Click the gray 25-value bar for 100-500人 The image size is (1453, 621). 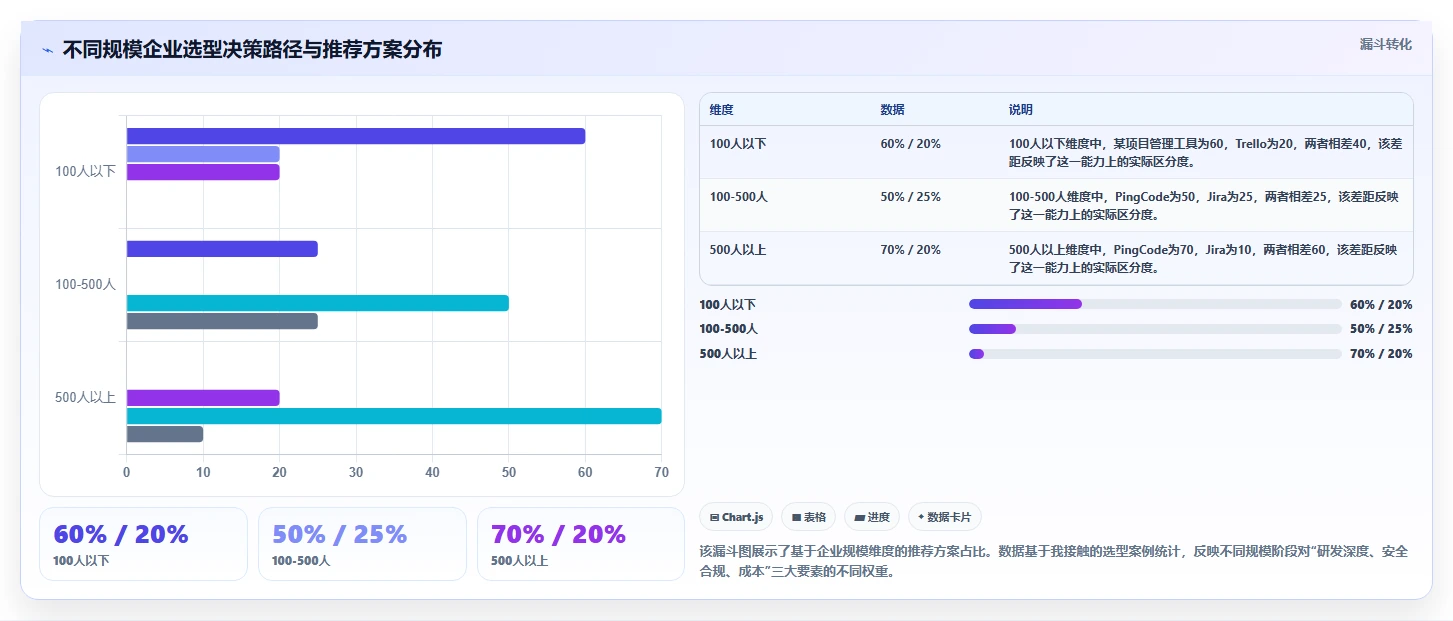(222, 321)
